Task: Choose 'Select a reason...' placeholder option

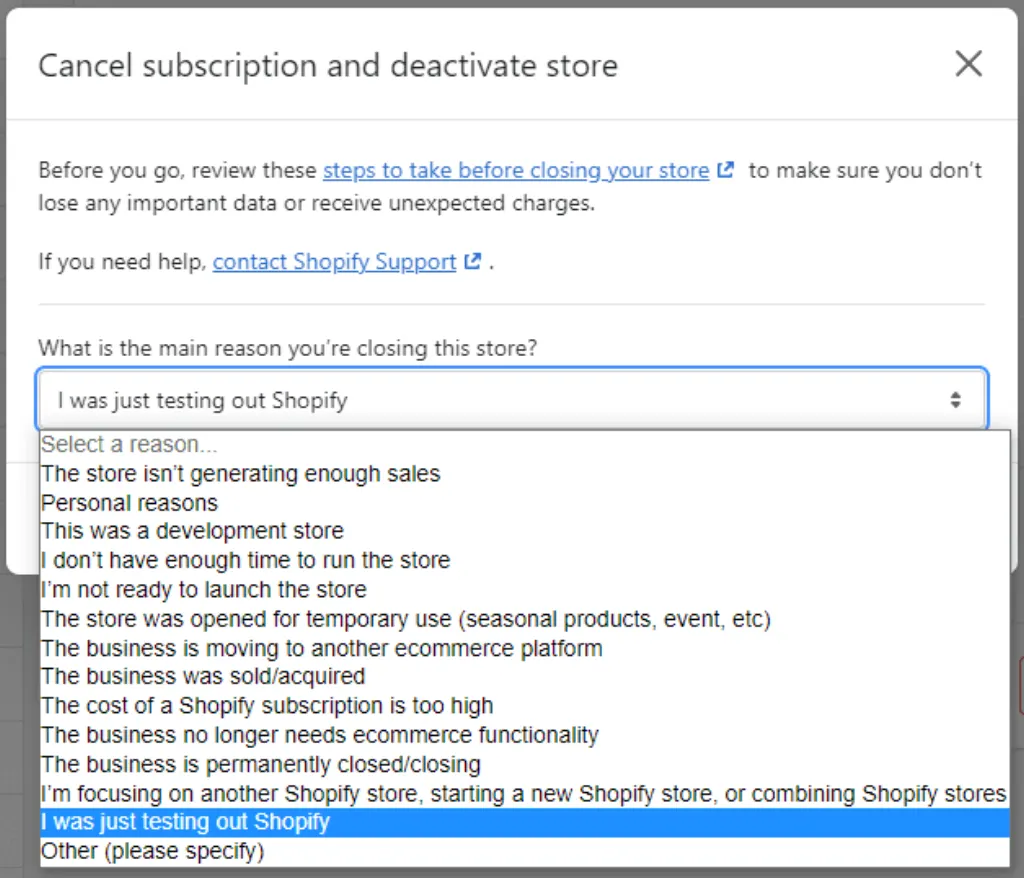Action: (x=524, y=444)
